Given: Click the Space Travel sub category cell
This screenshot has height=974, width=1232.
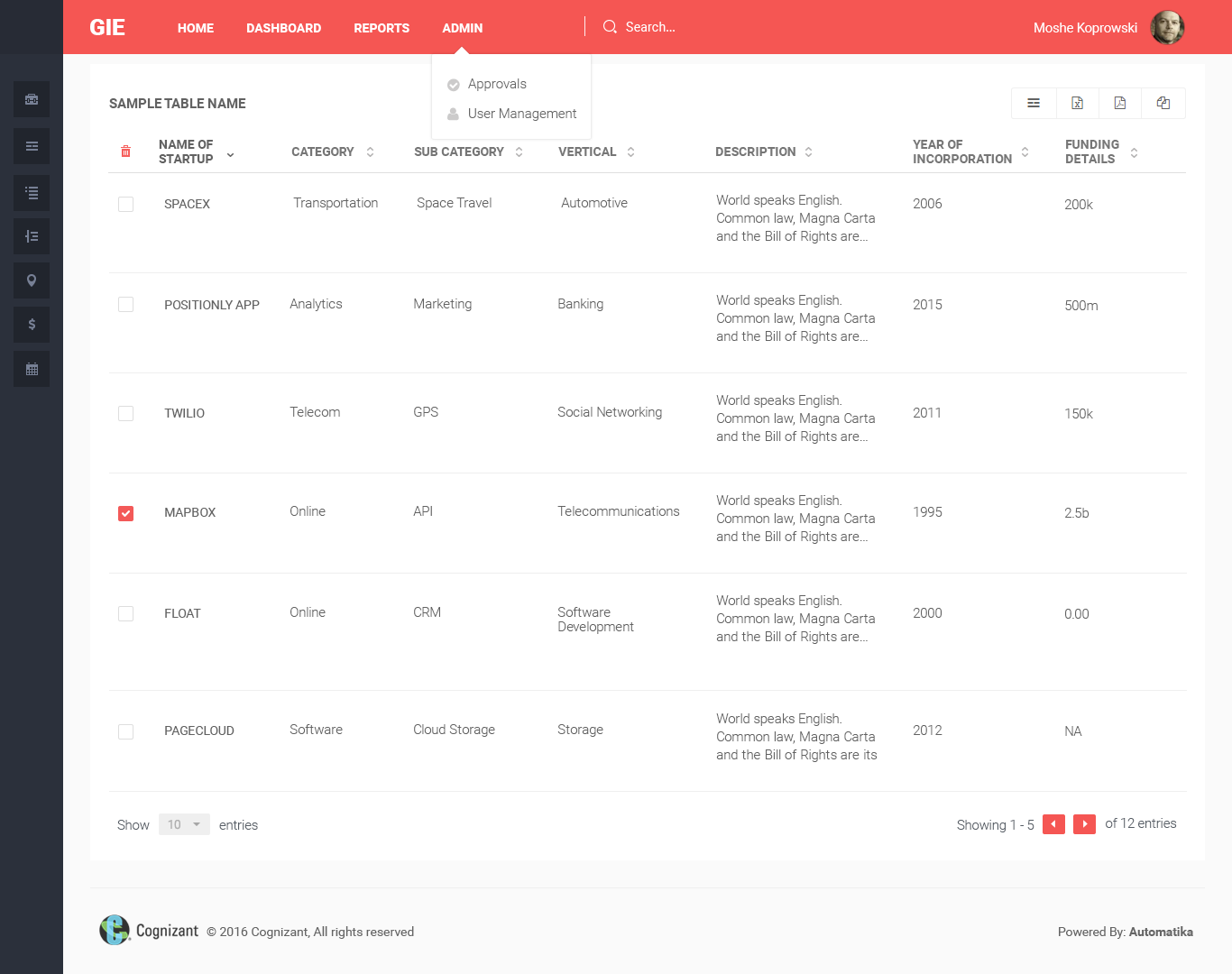Looking at the screenshot, I should click(x=454, y=203).
